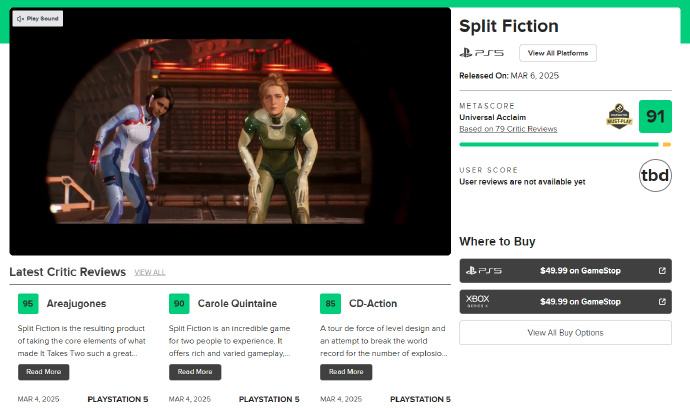The height and width of the screenshot is (408, 690).
Task: Open View All critic reviews link
Action: pos(150,272)
